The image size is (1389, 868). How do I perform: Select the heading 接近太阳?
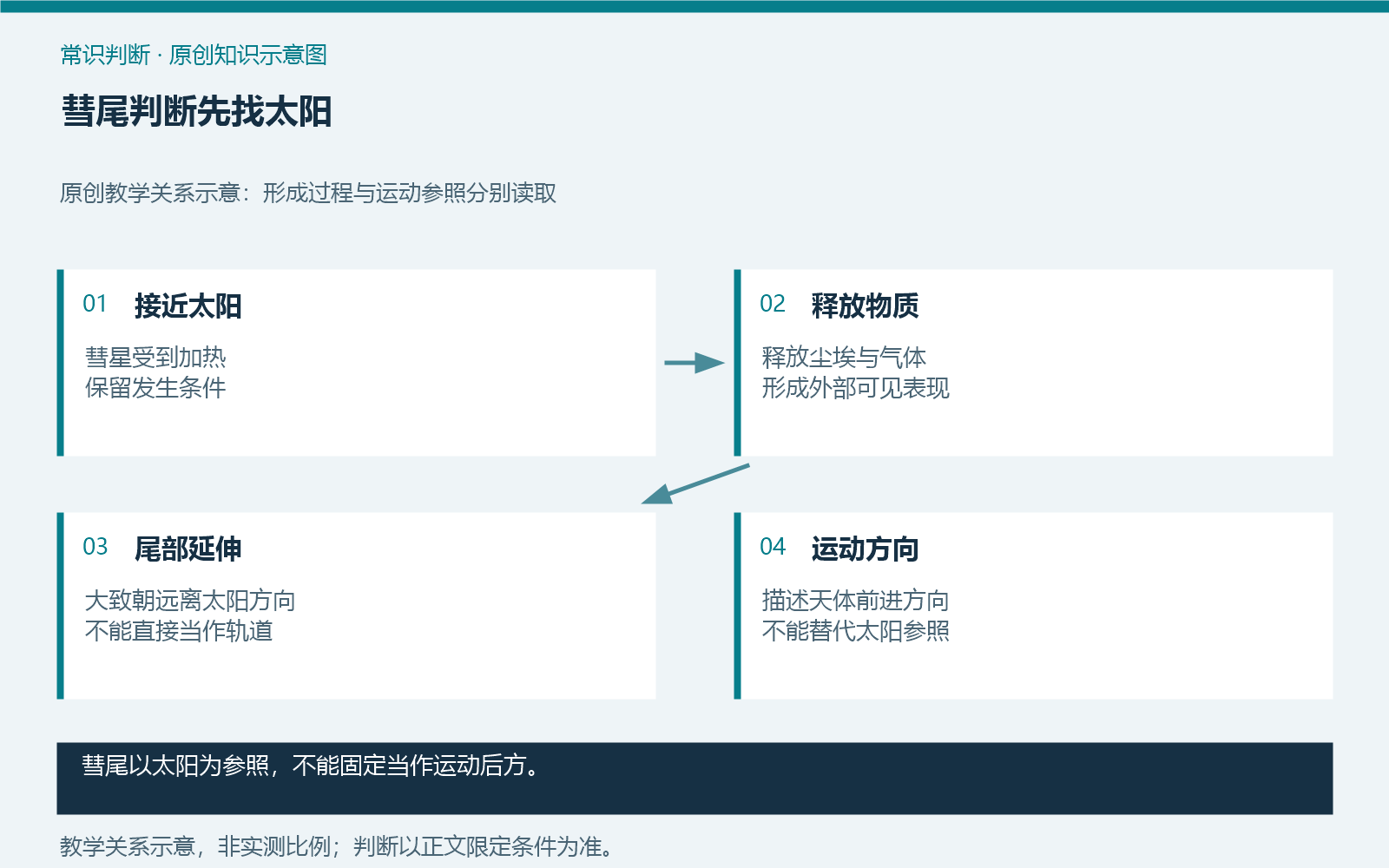tap(188, 306)
